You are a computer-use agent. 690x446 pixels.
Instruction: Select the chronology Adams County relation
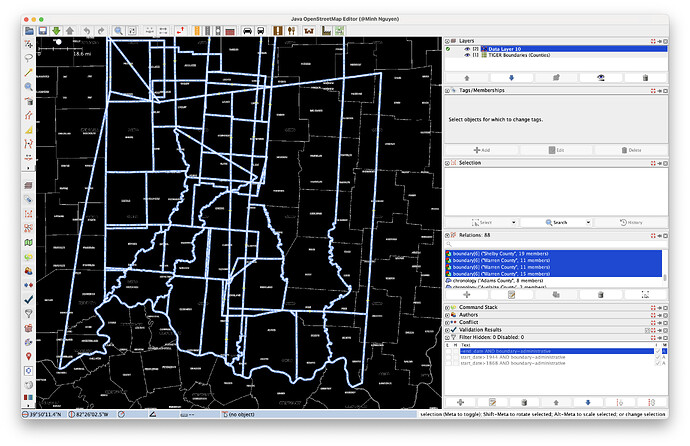(500, 281)
